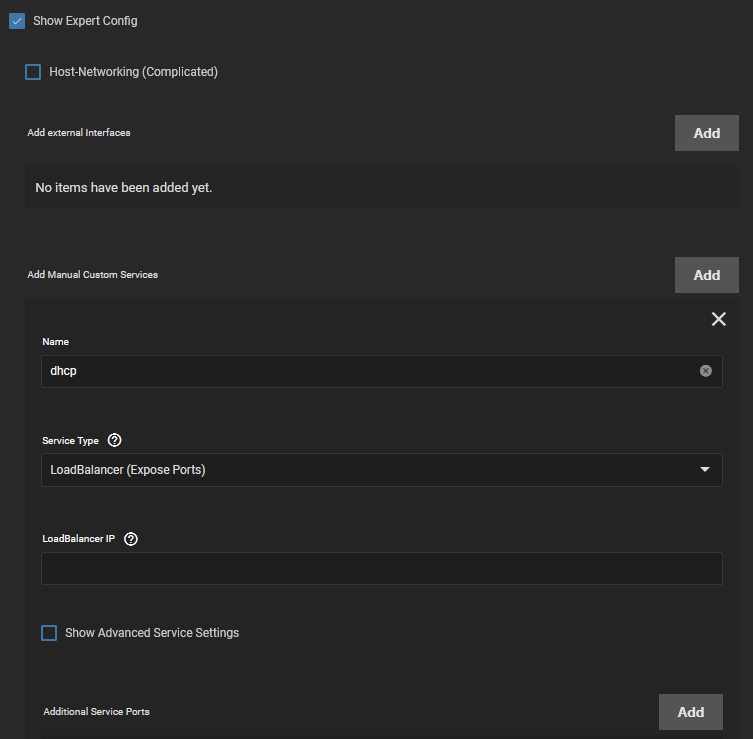Tick the Show Advanced Service Settings checkbox
Image resolution: width=753 pixels, height=739 pixels.
pos(49,633)
